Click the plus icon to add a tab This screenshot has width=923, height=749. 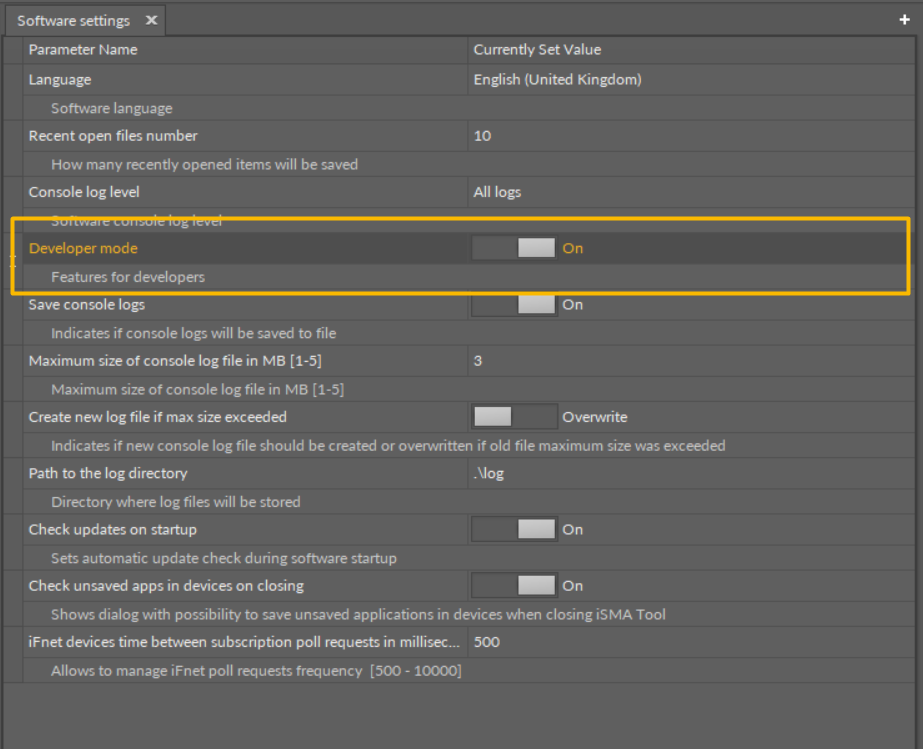click(x=905, y=20)
